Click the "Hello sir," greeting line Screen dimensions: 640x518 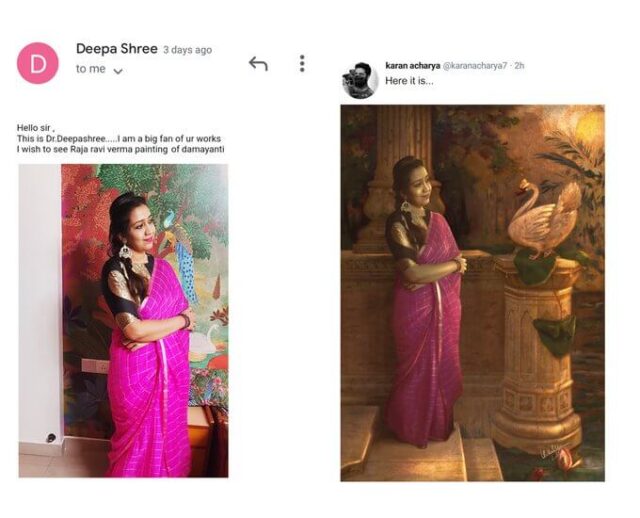38,127
